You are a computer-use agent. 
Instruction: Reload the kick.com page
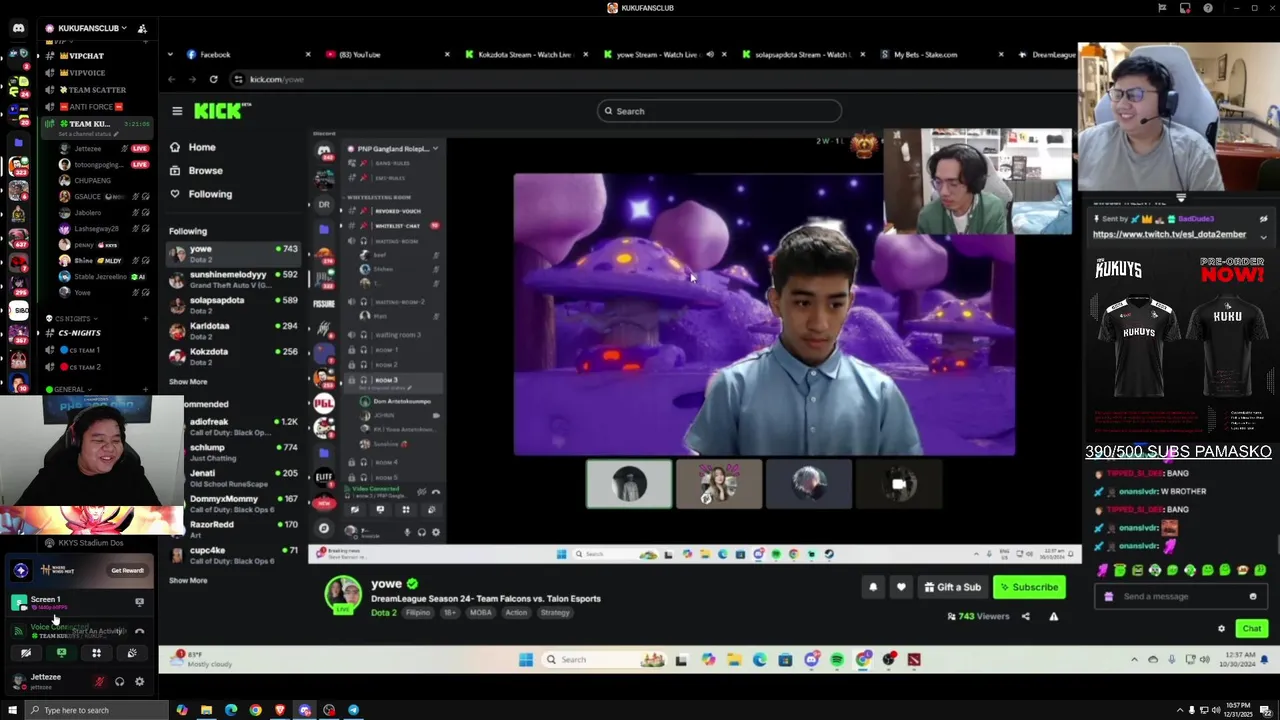[x=213, y=79]
